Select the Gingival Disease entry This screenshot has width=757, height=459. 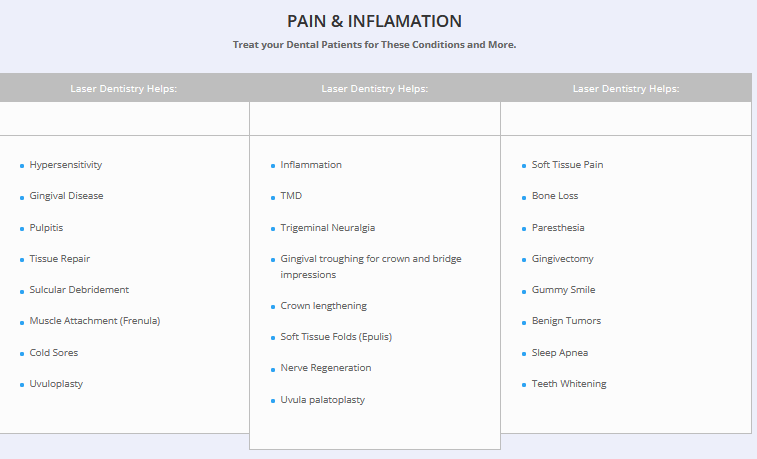tap(66, 196)
